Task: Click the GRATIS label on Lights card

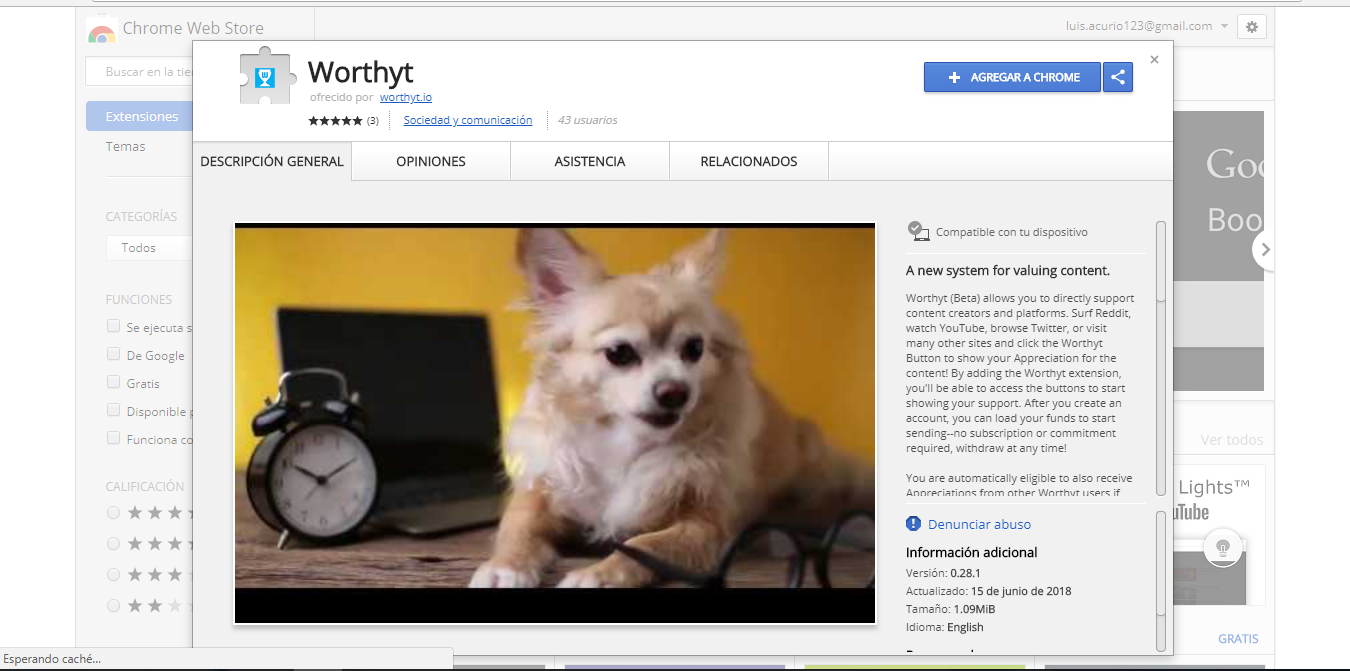Action: point(1238,638)
